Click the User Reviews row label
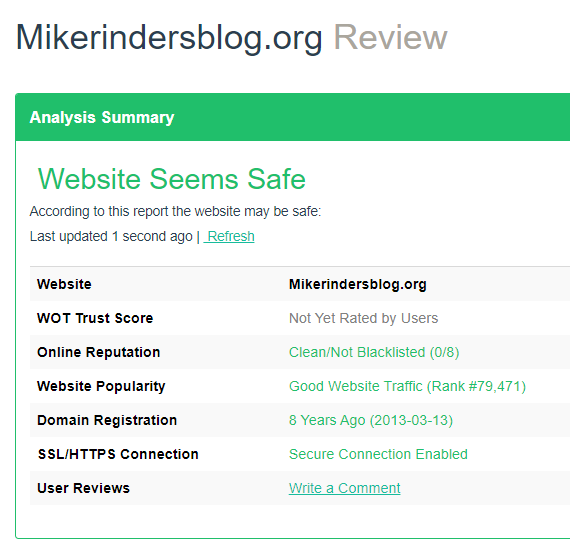Image resolution: width=570 pixels, height=556 pixels. (x=83, y=488)
